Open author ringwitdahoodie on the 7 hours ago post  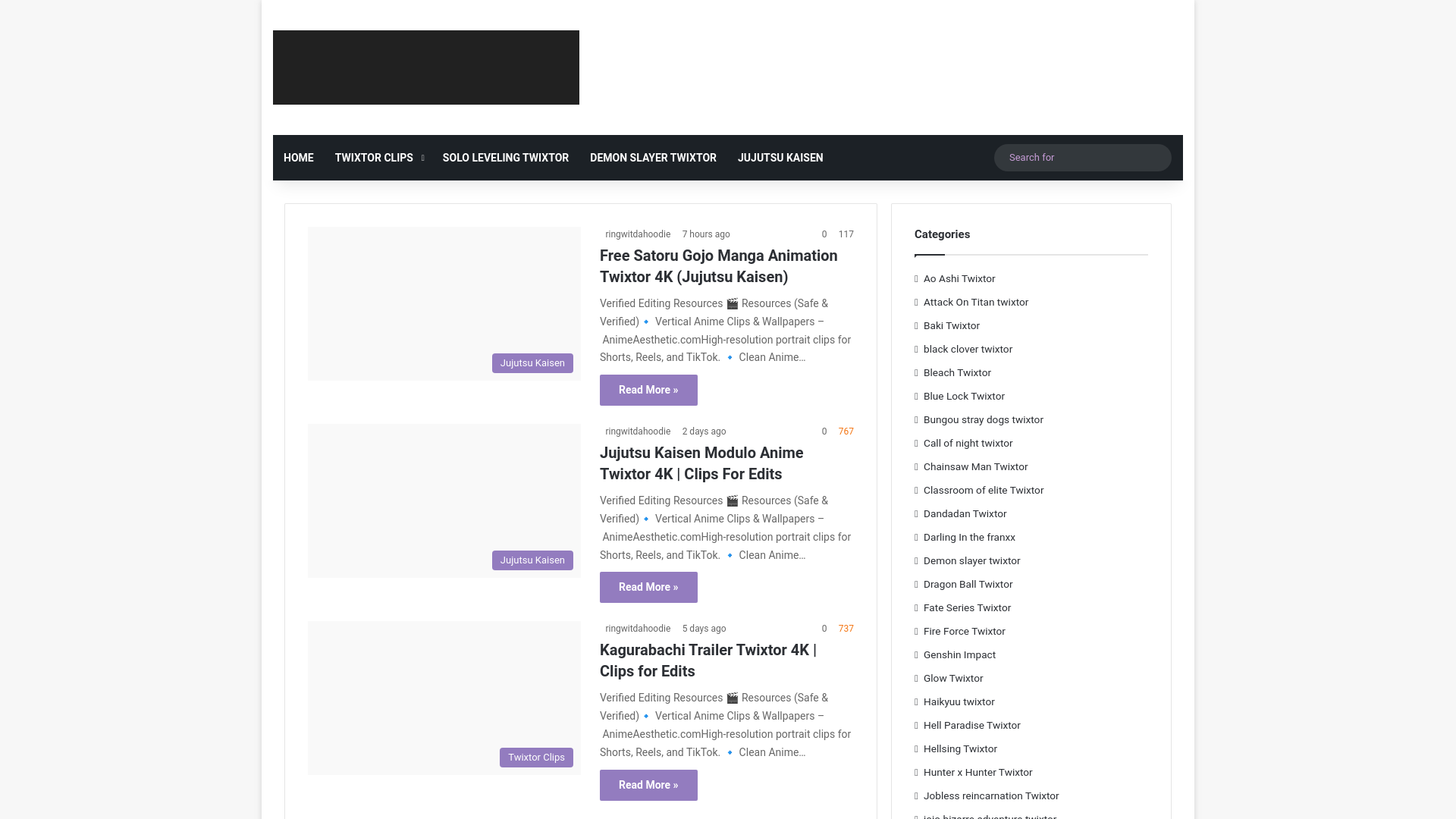pyautogui.click(x=638, y=234)
